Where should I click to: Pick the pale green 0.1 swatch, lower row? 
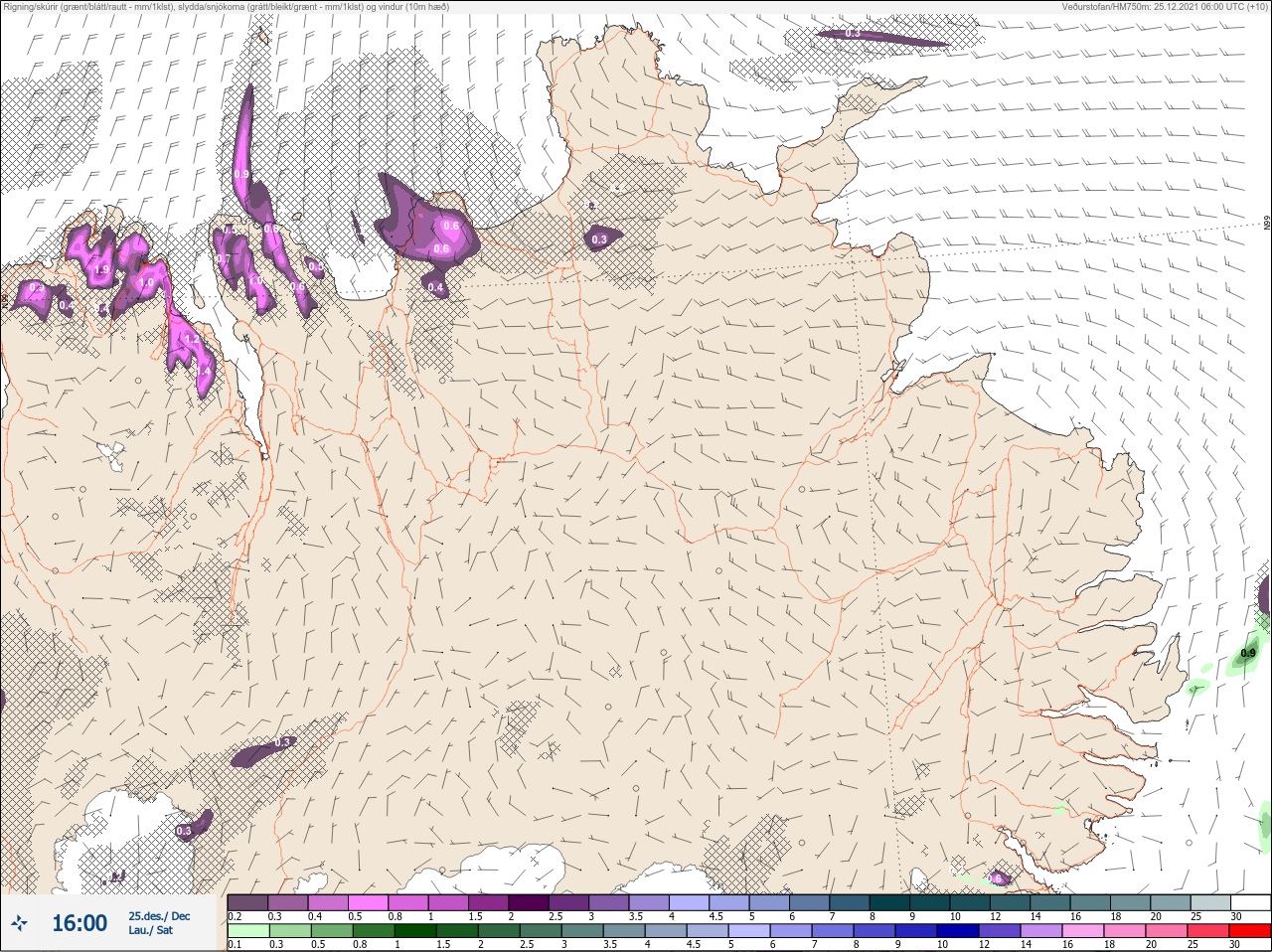tap(248, 931)
